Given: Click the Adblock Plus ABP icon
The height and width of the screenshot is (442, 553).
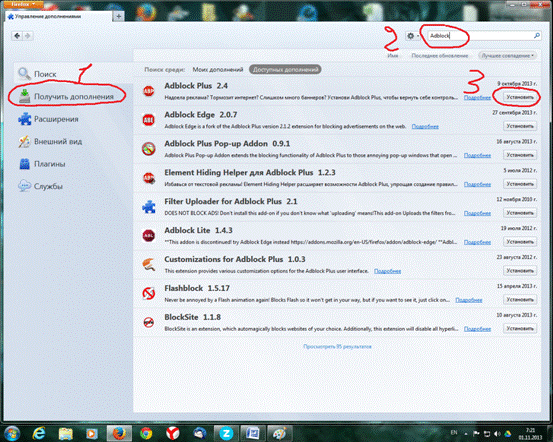Looking at the screenshot, I should click(x=148, y=91).
